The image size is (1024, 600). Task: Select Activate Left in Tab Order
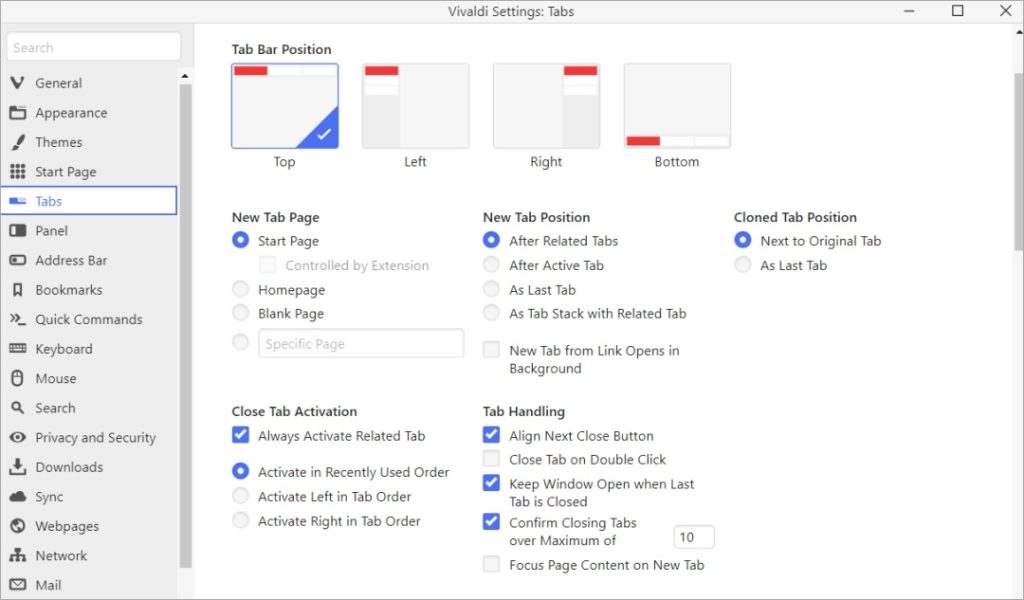coord(240,496)
